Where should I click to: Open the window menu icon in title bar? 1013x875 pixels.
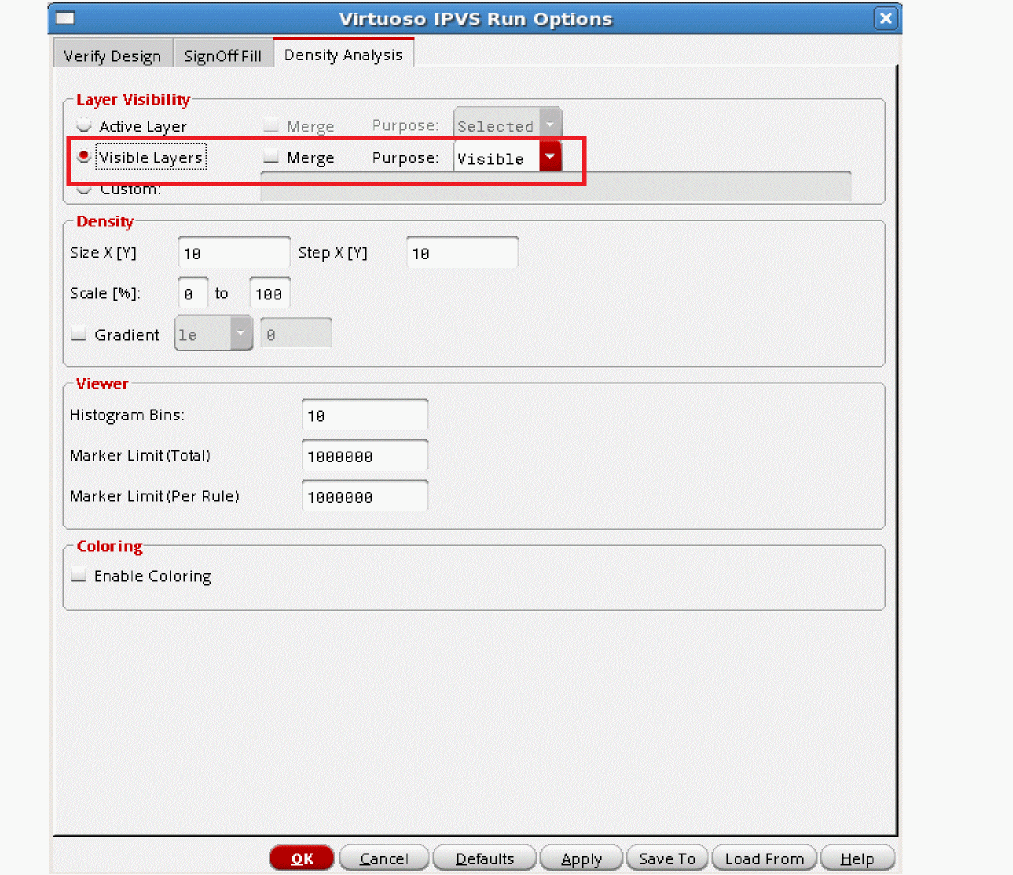(x=65, y=18)
